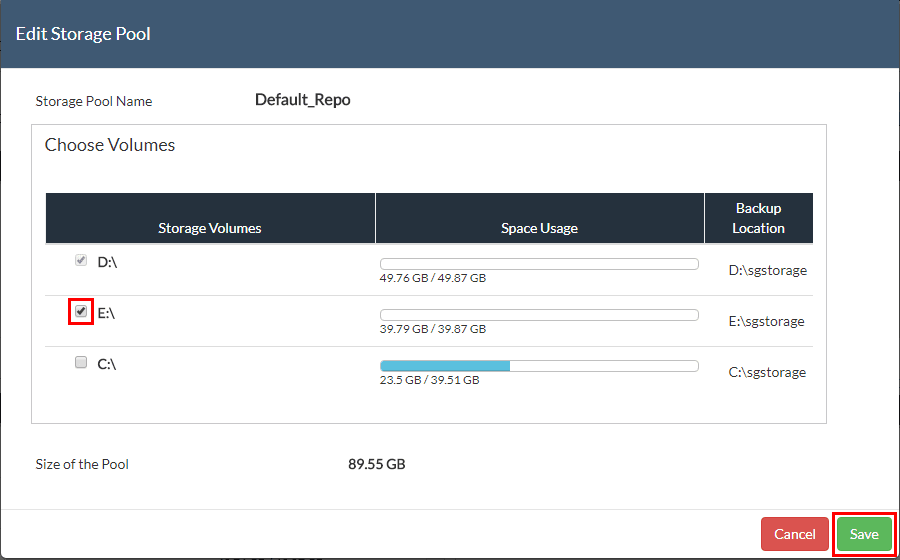The width and height of the screenshot is (900, 560).
Task: Enable the C:\ volume checkbox
Action: tap(81, 363)
